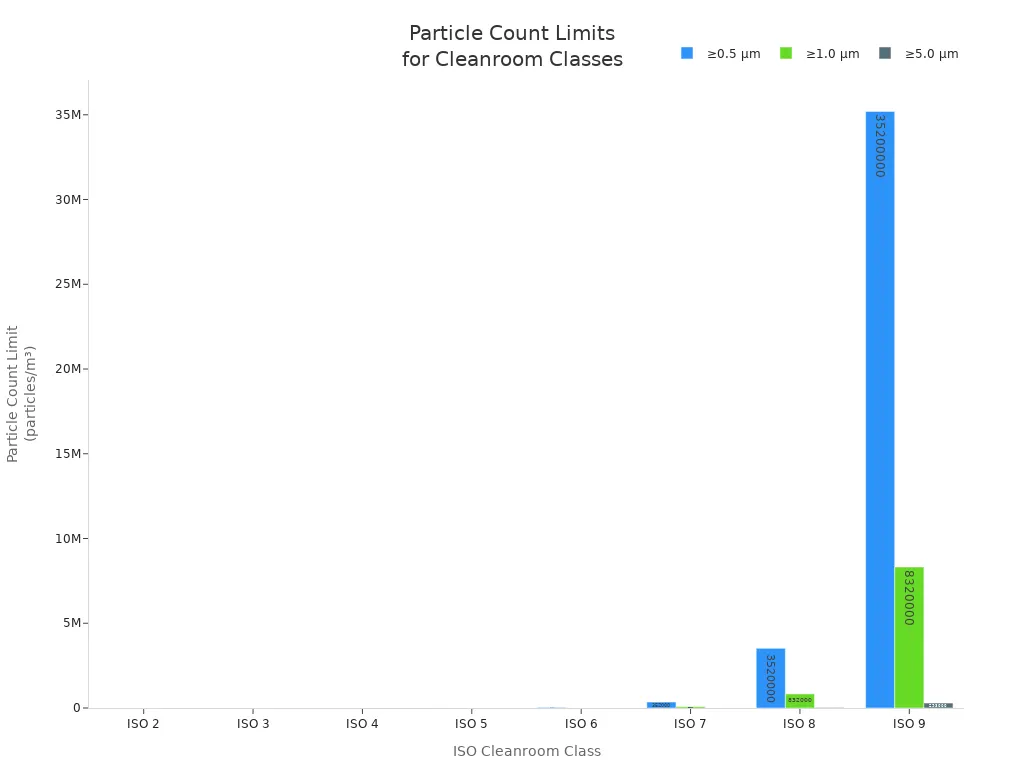Click the blue ≥0.5 µm legend swatch
Screen dimensions: 1024x768
coord(686,53)
